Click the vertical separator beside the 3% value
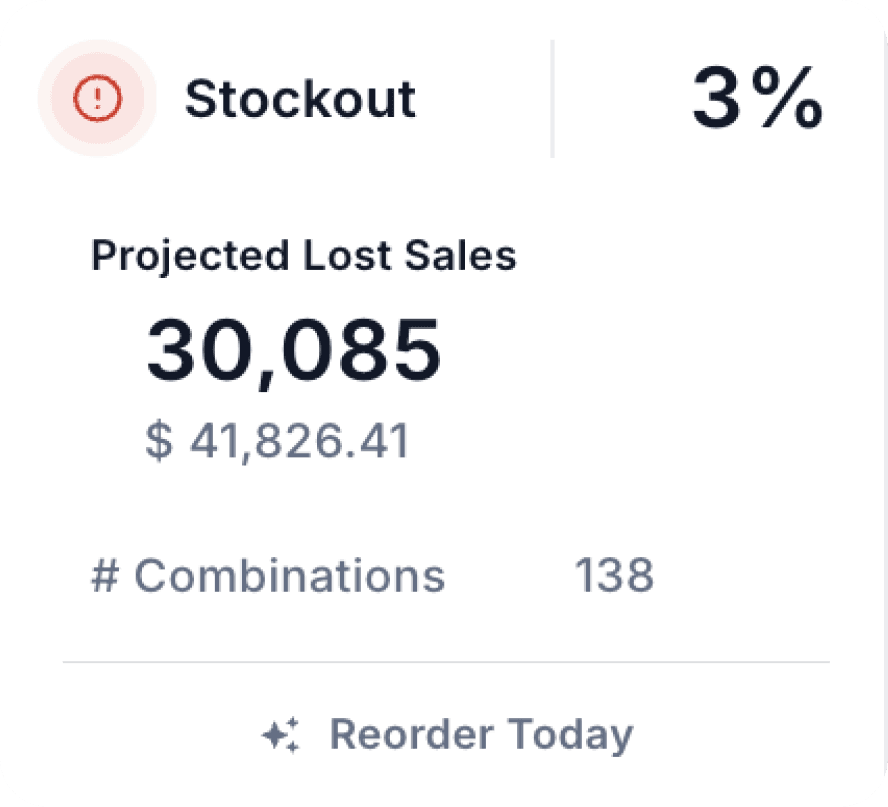 pos(552,100)
